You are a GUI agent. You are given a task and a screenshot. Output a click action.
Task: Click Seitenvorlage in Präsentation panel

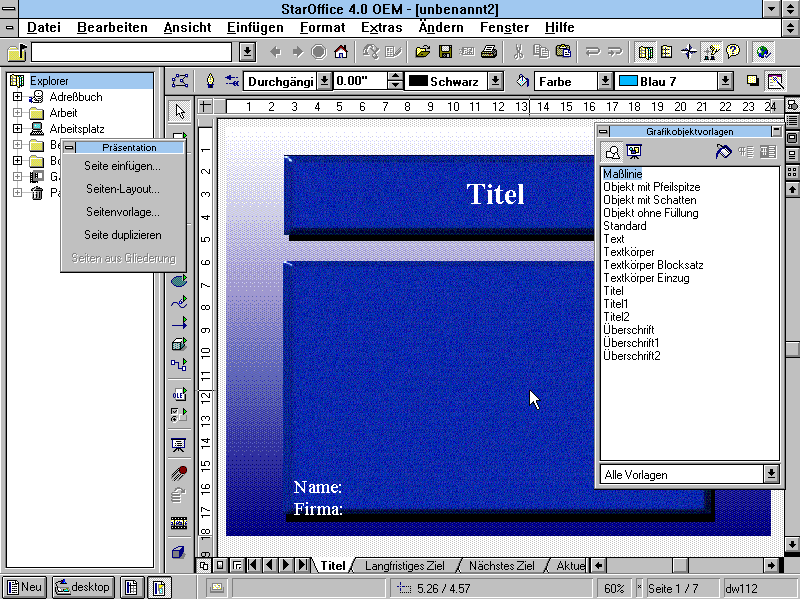point(122,212)
